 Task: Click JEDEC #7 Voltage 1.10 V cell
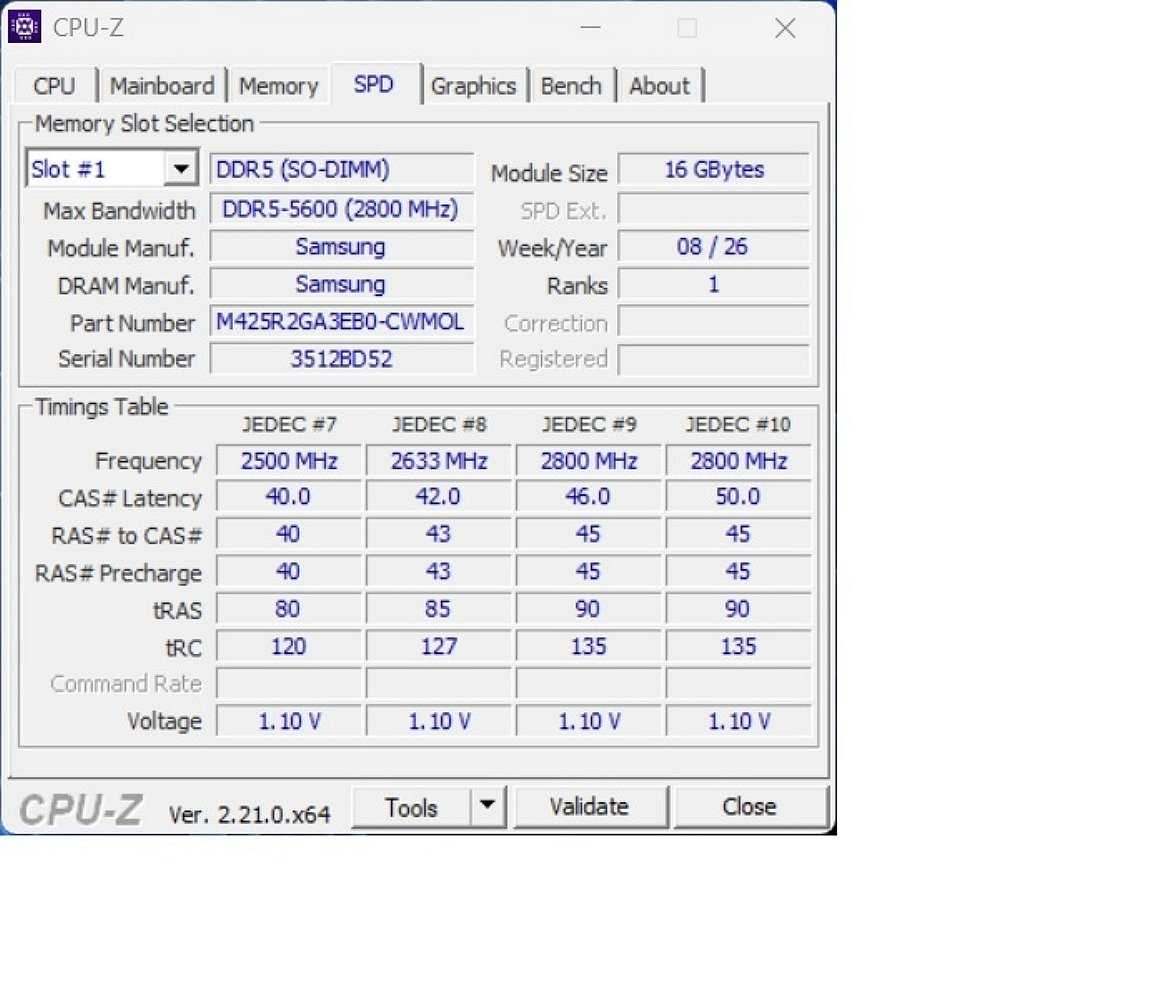289,721
